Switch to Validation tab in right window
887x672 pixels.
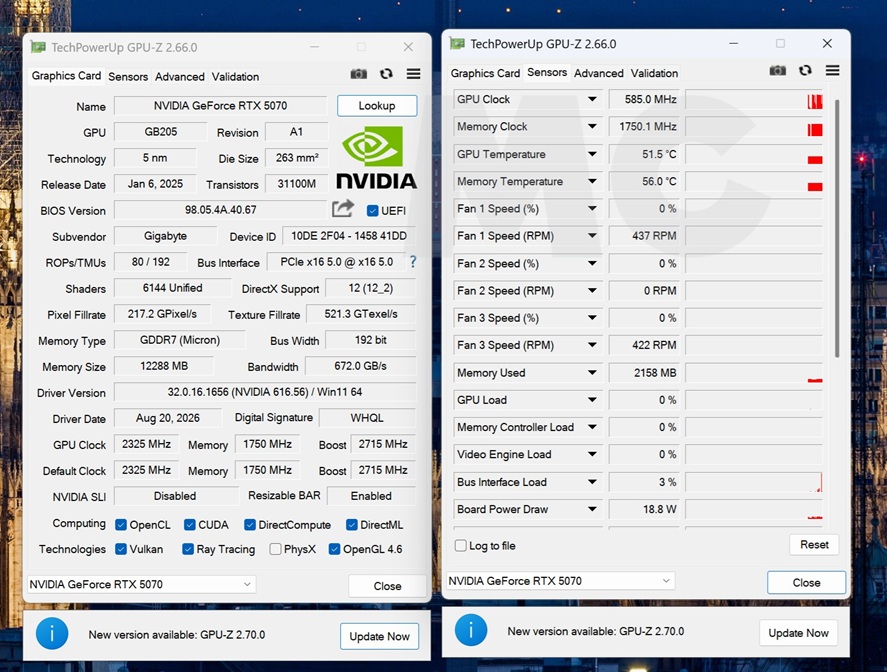(x=654, y=73)
